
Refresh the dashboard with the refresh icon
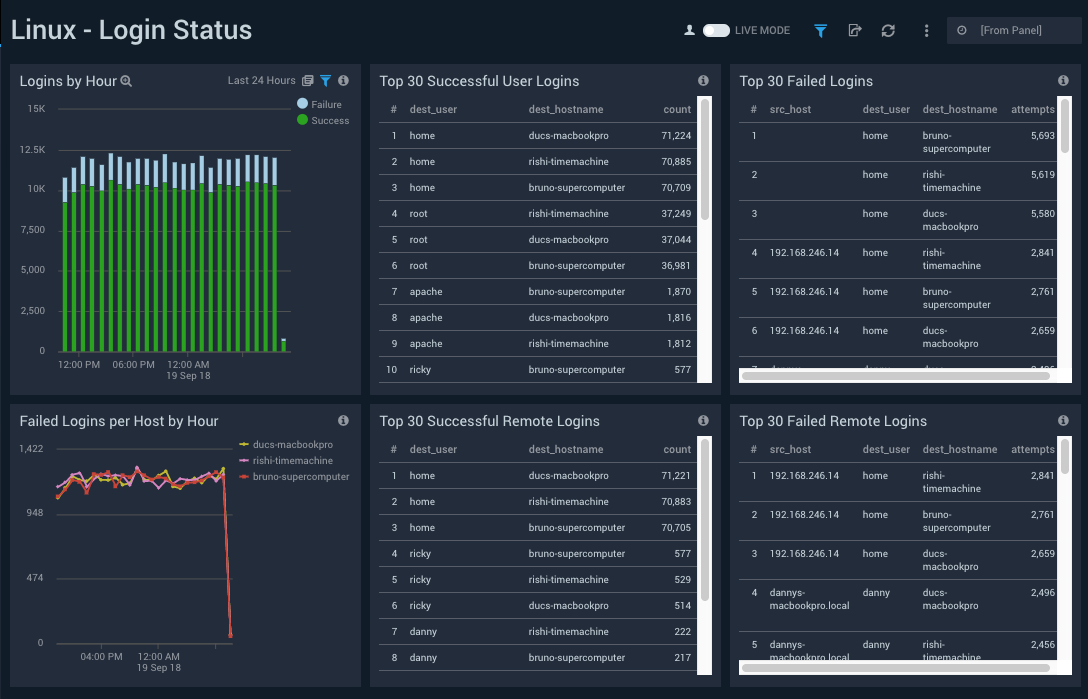tap(887, 31)
